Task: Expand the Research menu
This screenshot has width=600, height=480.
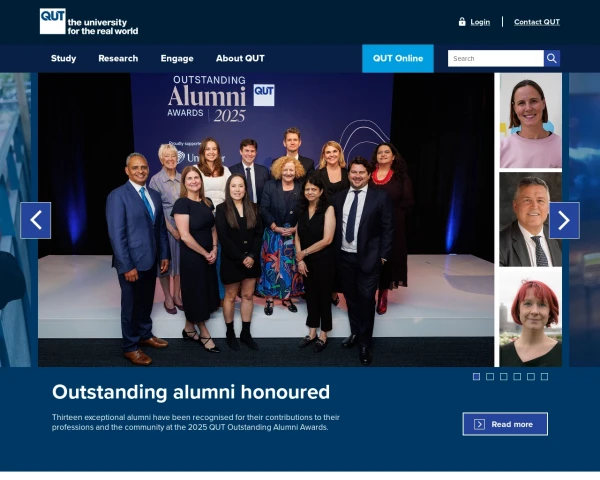Action: pos(118,58)
